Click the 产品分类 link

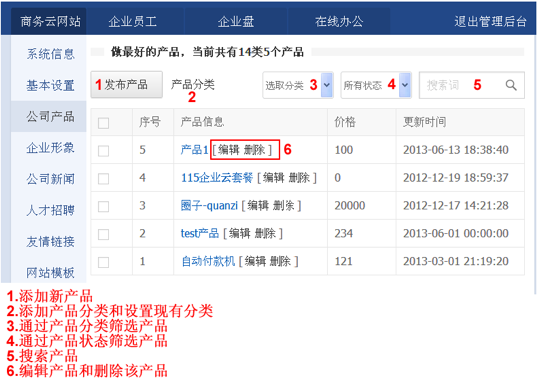[x=193, y=84]
